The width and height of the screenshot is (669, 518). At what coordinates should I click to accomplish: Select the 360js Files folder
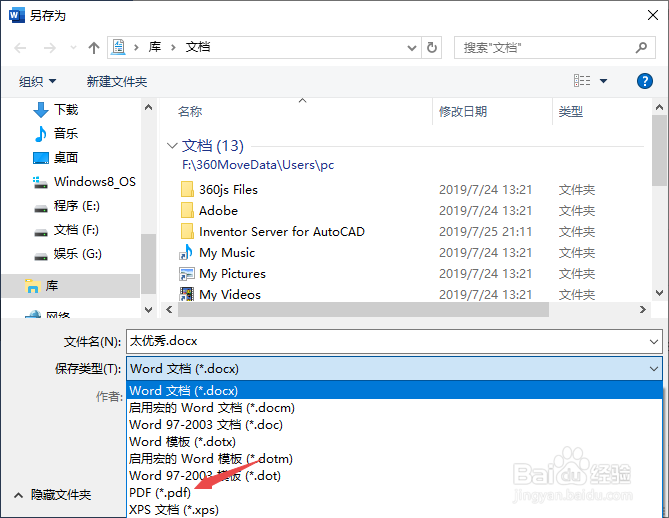click(x=228, y=189)
